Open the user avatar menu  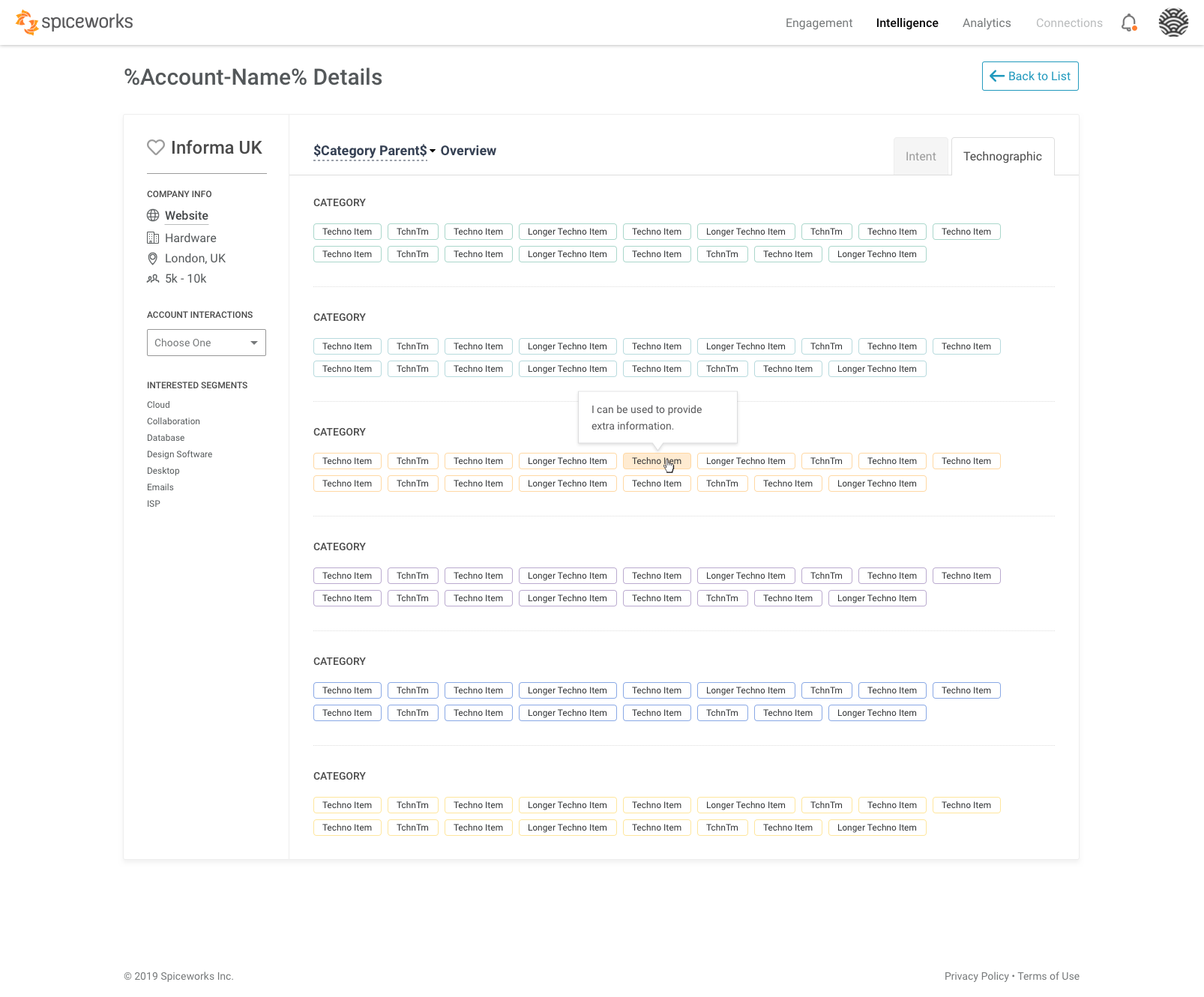(x=1173, y=22)
